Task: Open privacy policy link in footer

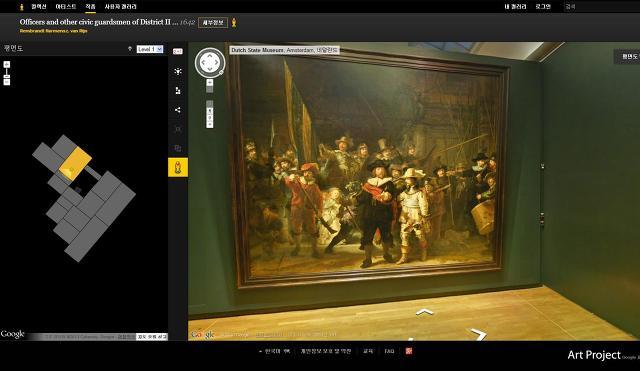Action: [x=326, y=351]
